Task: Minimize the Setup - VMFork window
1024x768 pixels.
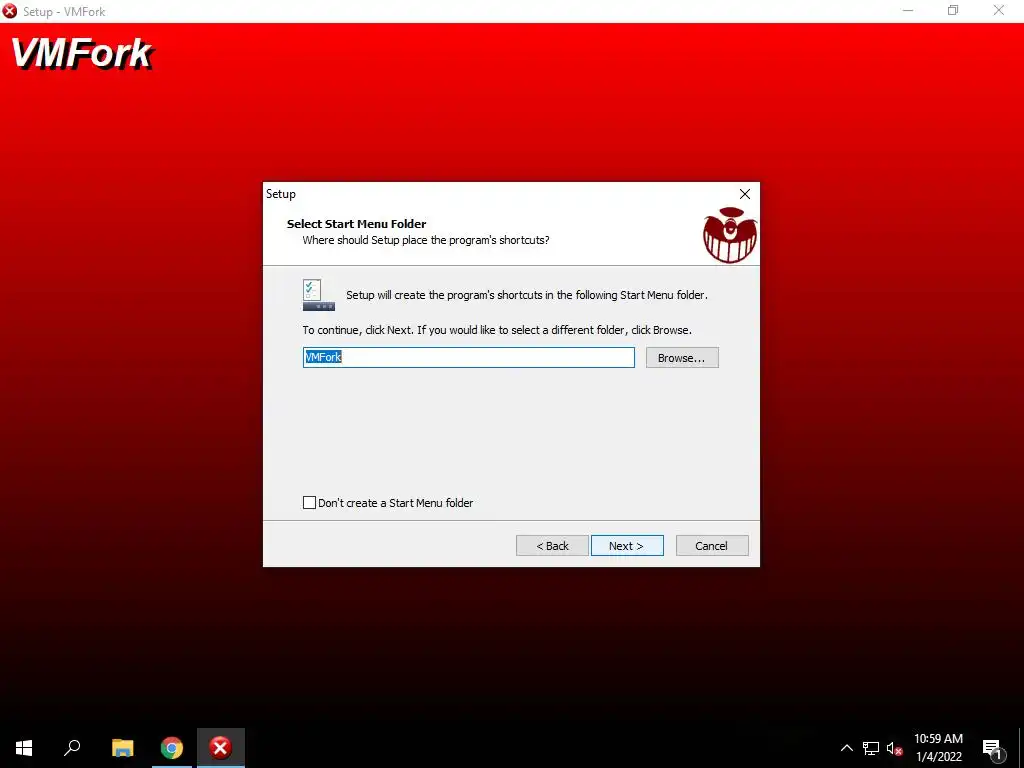Action: (908, 10)
